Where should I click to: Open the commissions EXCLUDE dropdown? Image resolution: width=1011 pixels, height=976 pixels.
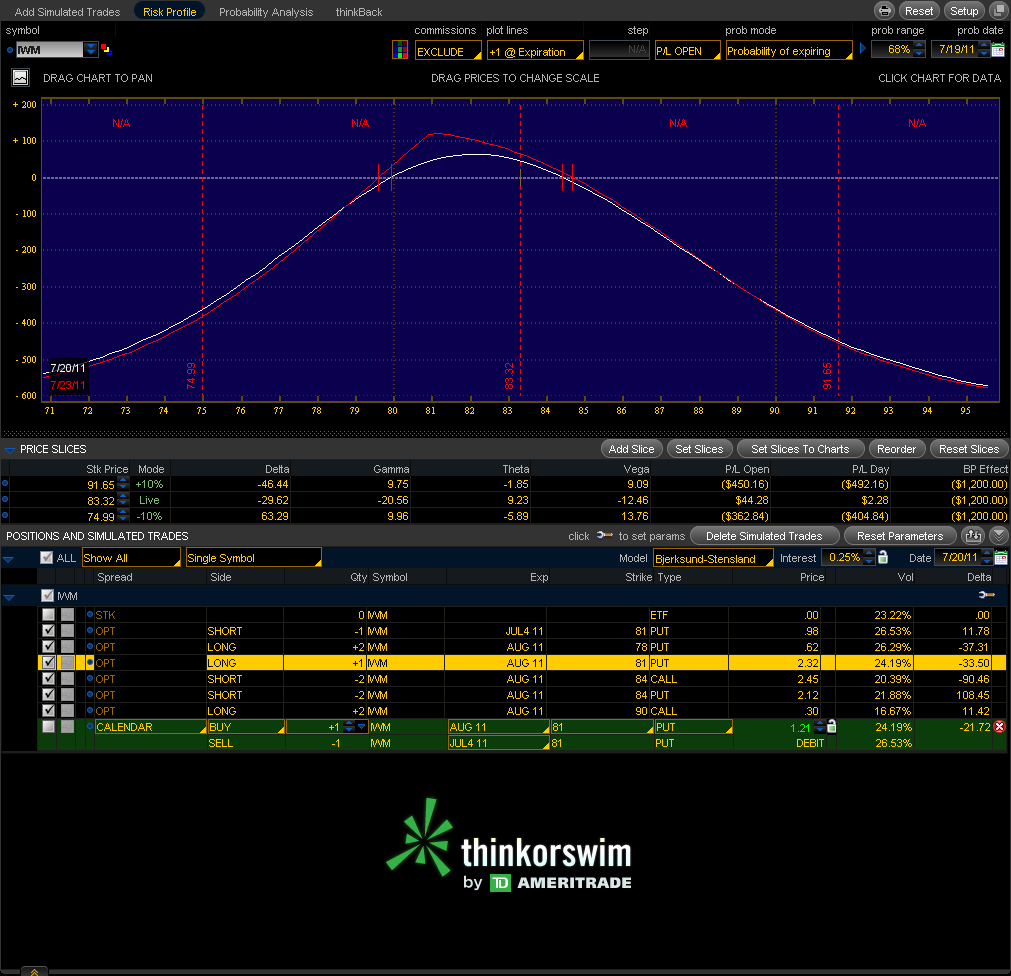coord(448,51)
